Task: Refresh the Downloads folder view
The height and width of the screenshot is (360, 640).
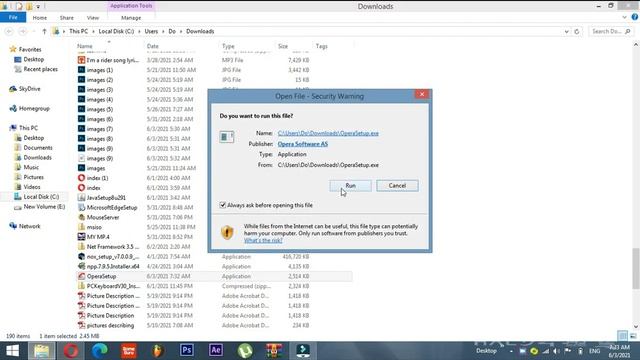Action: click(577, 31)
